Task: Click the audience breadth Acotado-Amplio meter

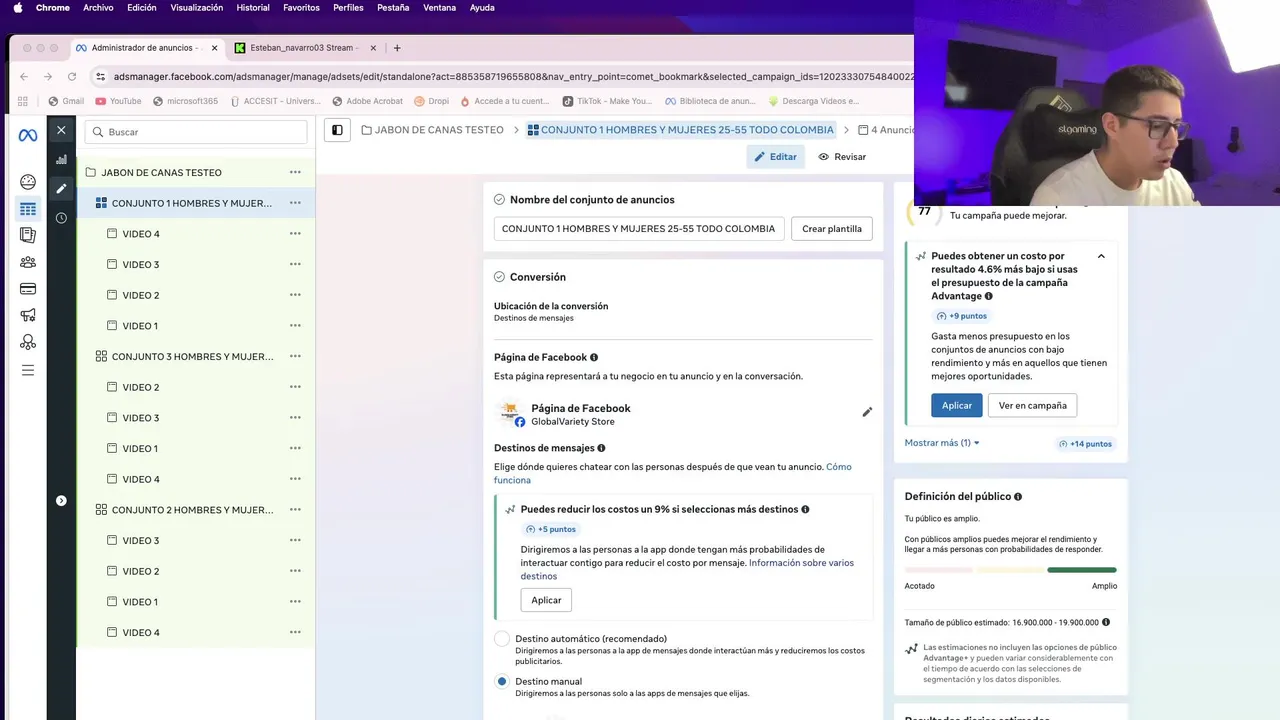Action: coord(1010,570)
